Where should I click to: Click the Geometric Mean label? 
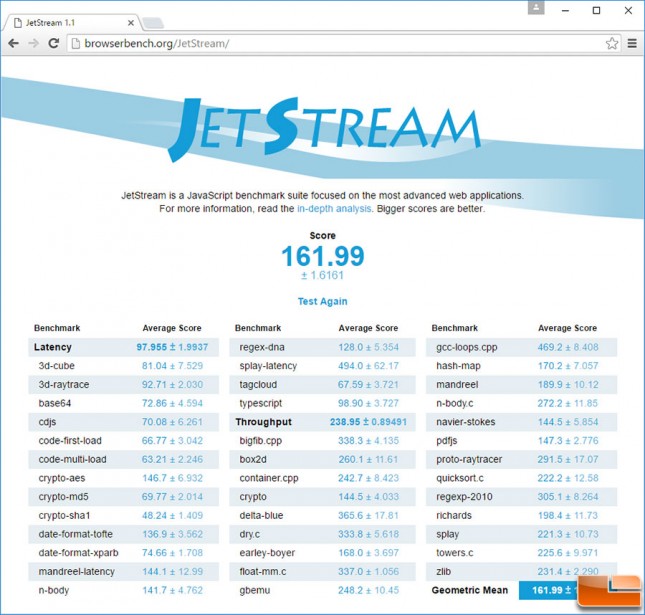tap(470, 590)
